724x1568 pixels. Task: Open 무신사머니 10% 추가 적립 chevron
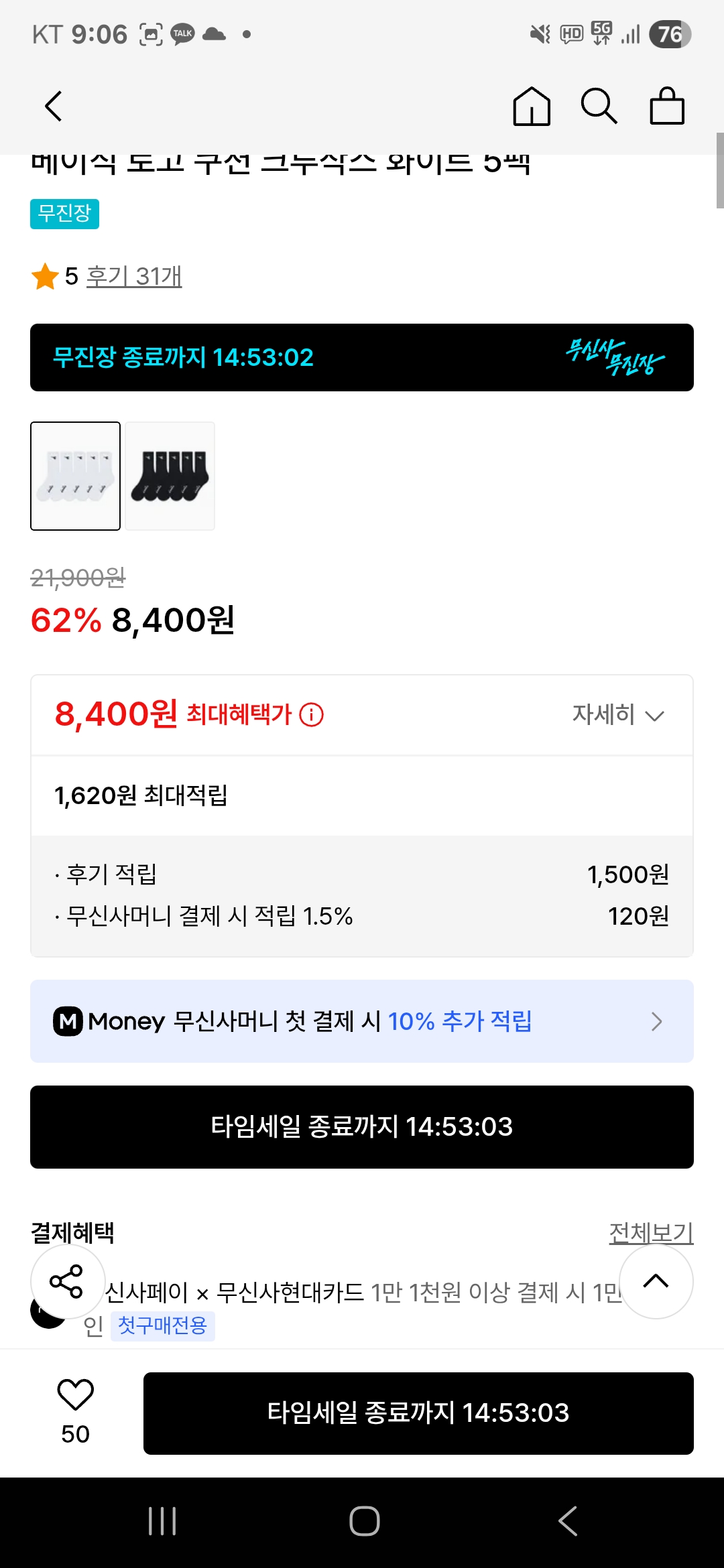coord(656,1021)
